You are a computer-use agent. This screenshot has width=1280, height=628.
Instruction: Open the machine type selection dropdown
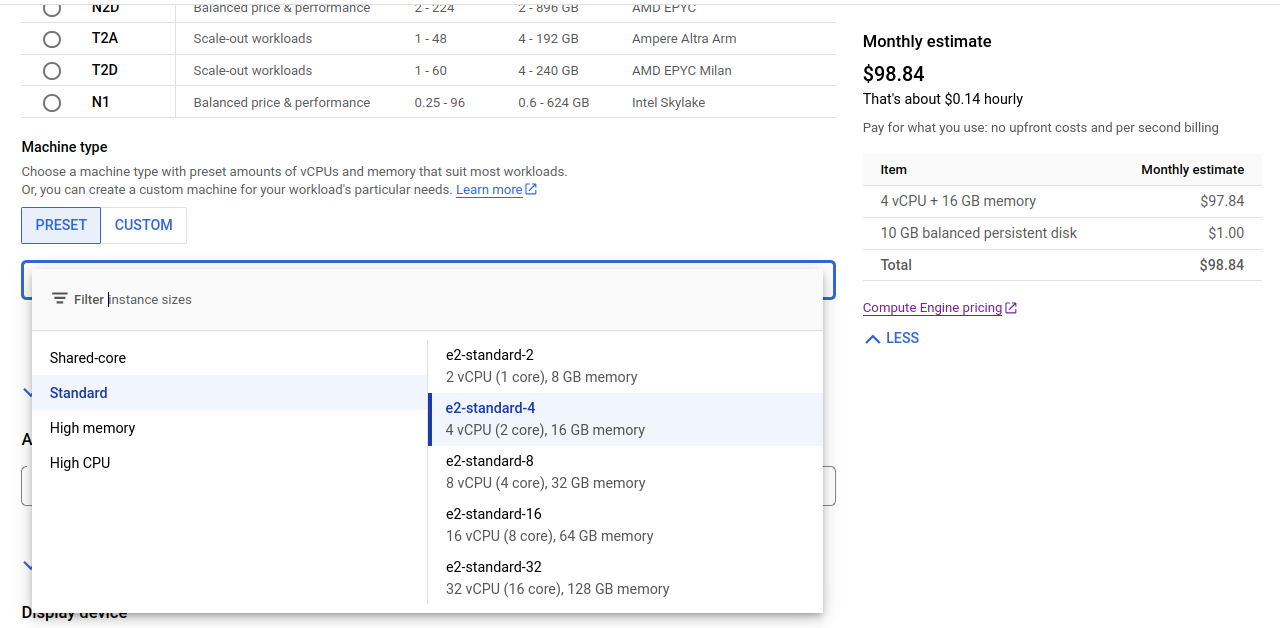coord(428,280)
